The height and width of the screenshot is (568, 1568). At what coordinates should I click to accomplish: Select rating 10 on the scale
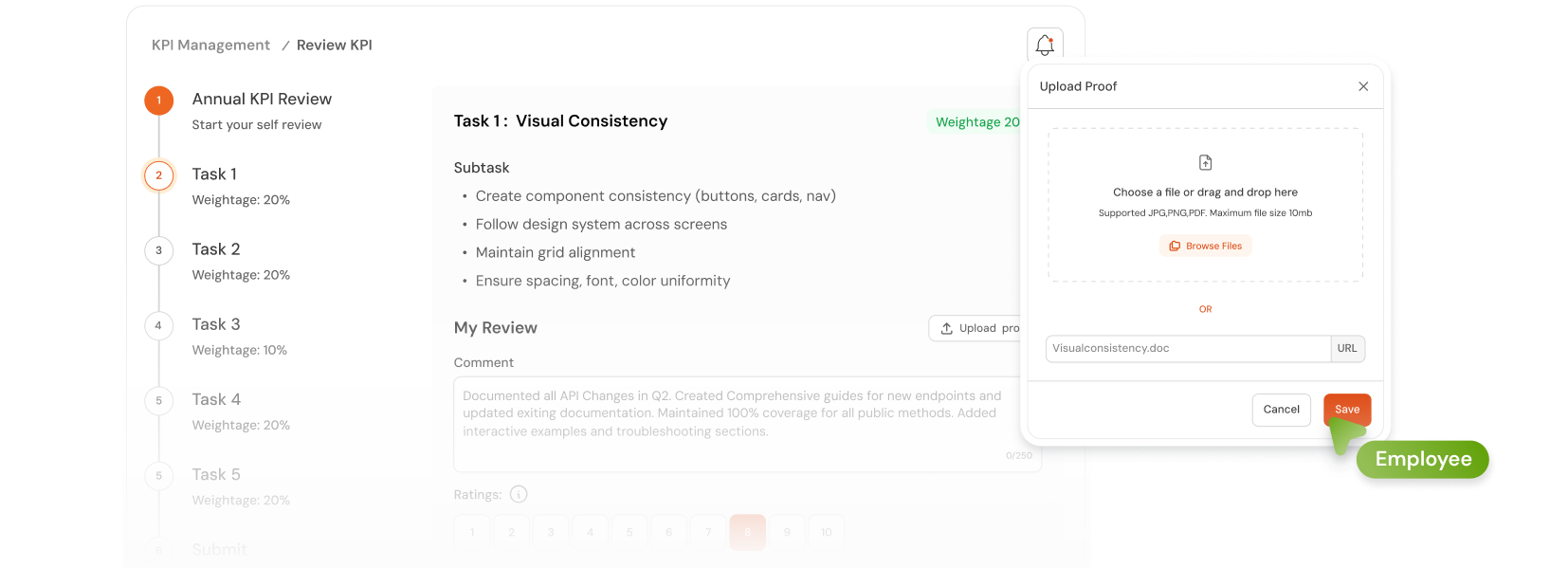pyautogui.click(x=826, y=532)
